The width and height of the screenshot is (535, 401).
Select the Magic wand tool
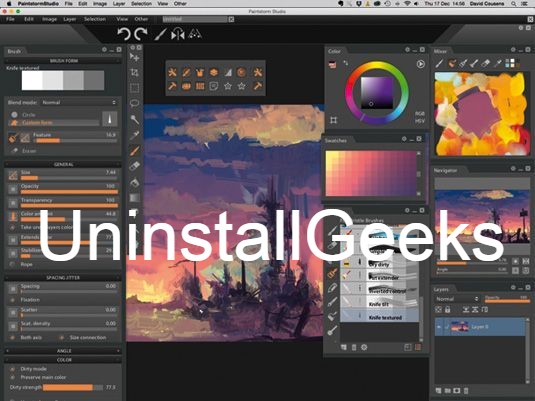click(134, 119)
